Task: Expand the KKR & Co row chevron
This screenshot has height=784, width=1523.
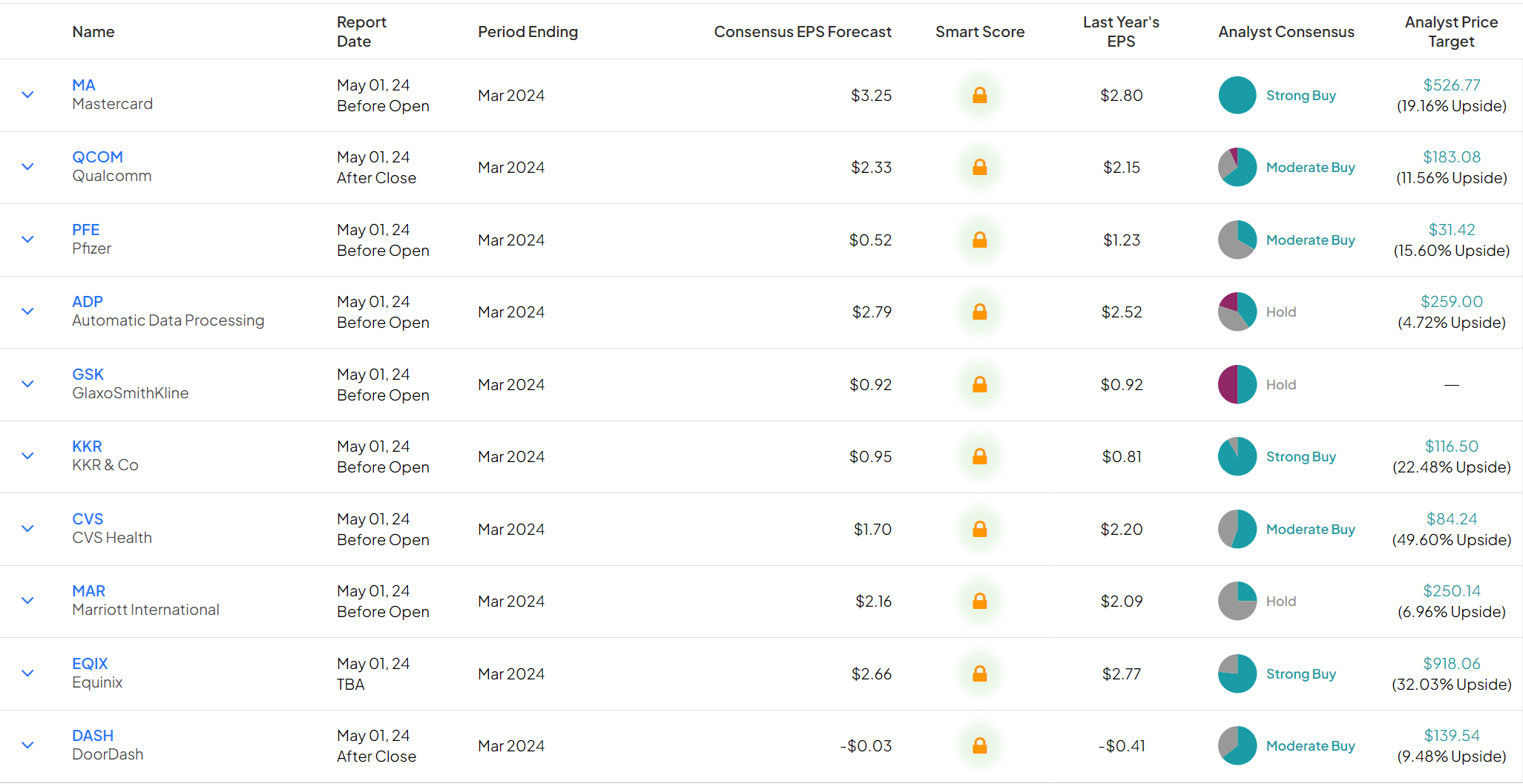Action: pyautogui.click(x=27, y=456)
